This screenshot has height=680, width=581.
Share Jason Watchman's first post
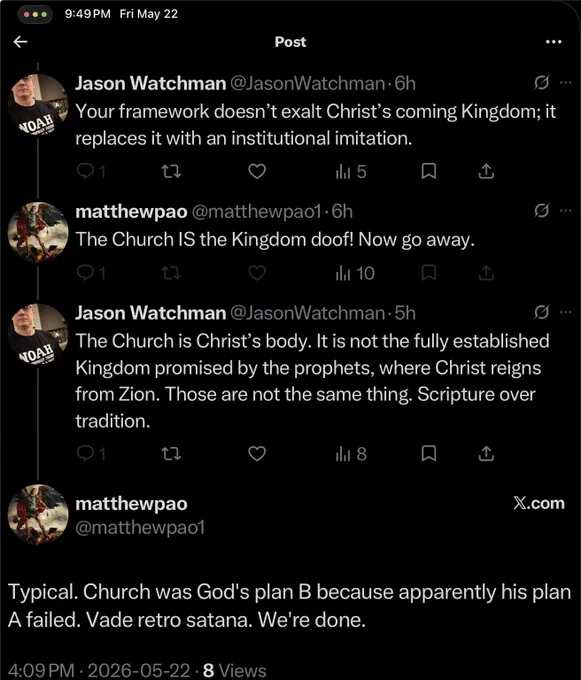pyautogui.click(x=486, y=171)
